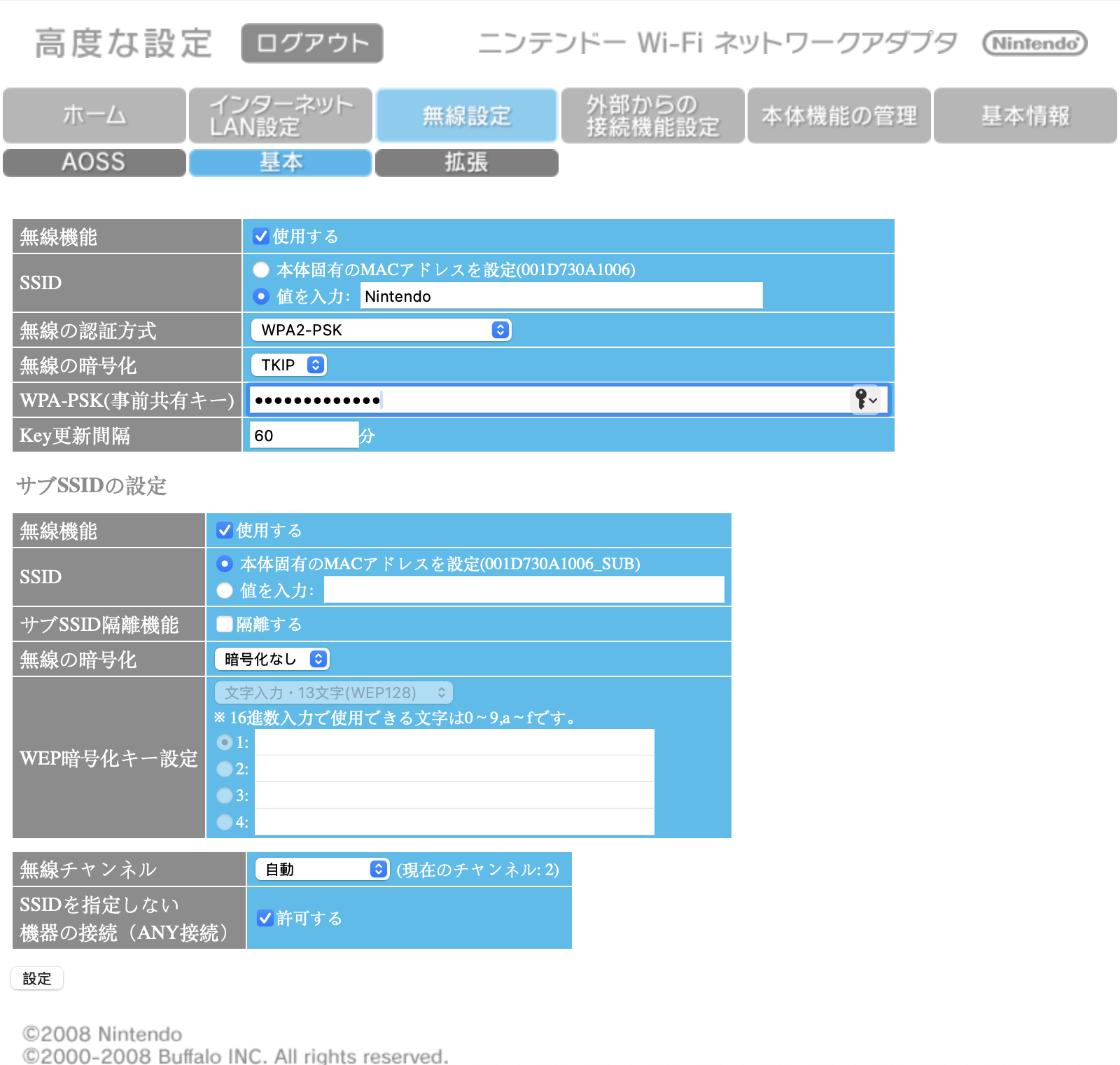
Task: Switch to the 本体機能の管理 tab
Action: pos(839,116)
